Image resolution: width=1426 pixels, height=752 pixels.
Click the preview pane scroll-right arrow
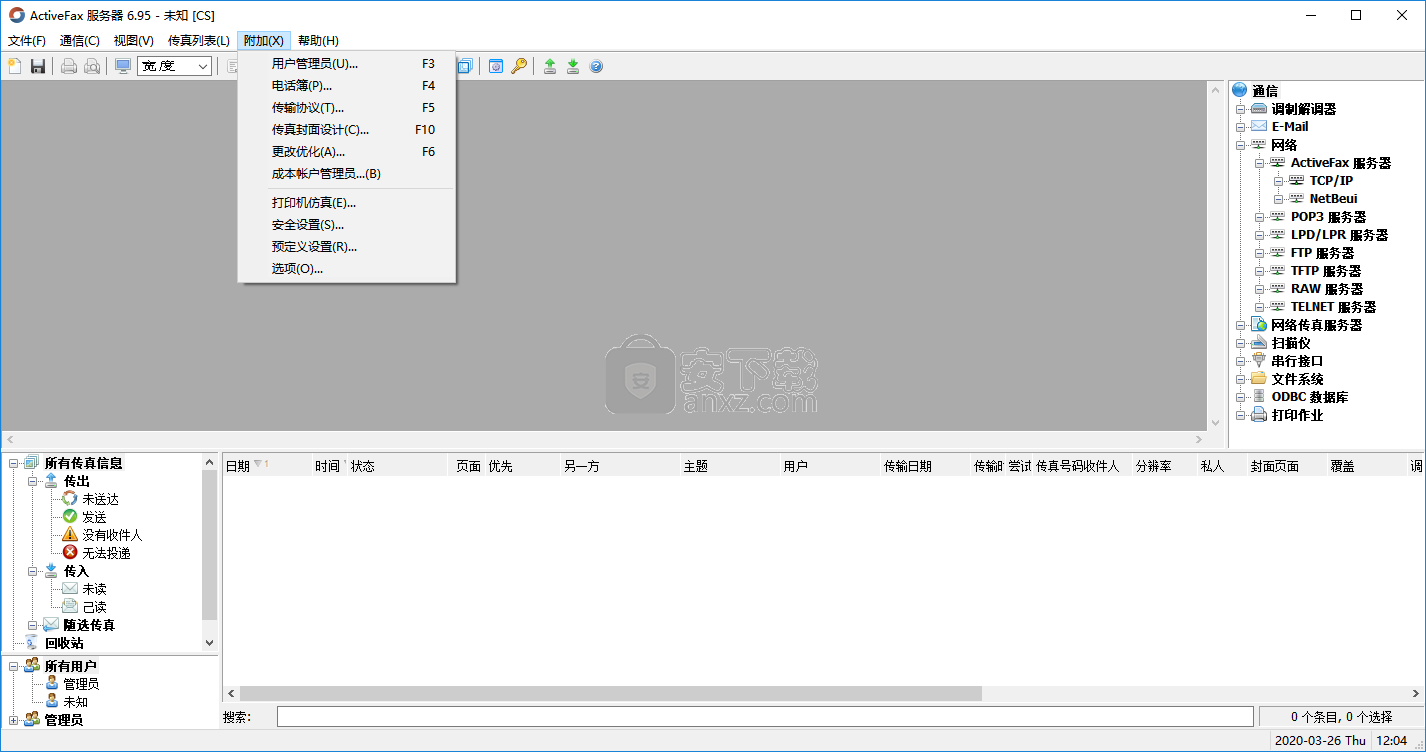pos(1199,439)
